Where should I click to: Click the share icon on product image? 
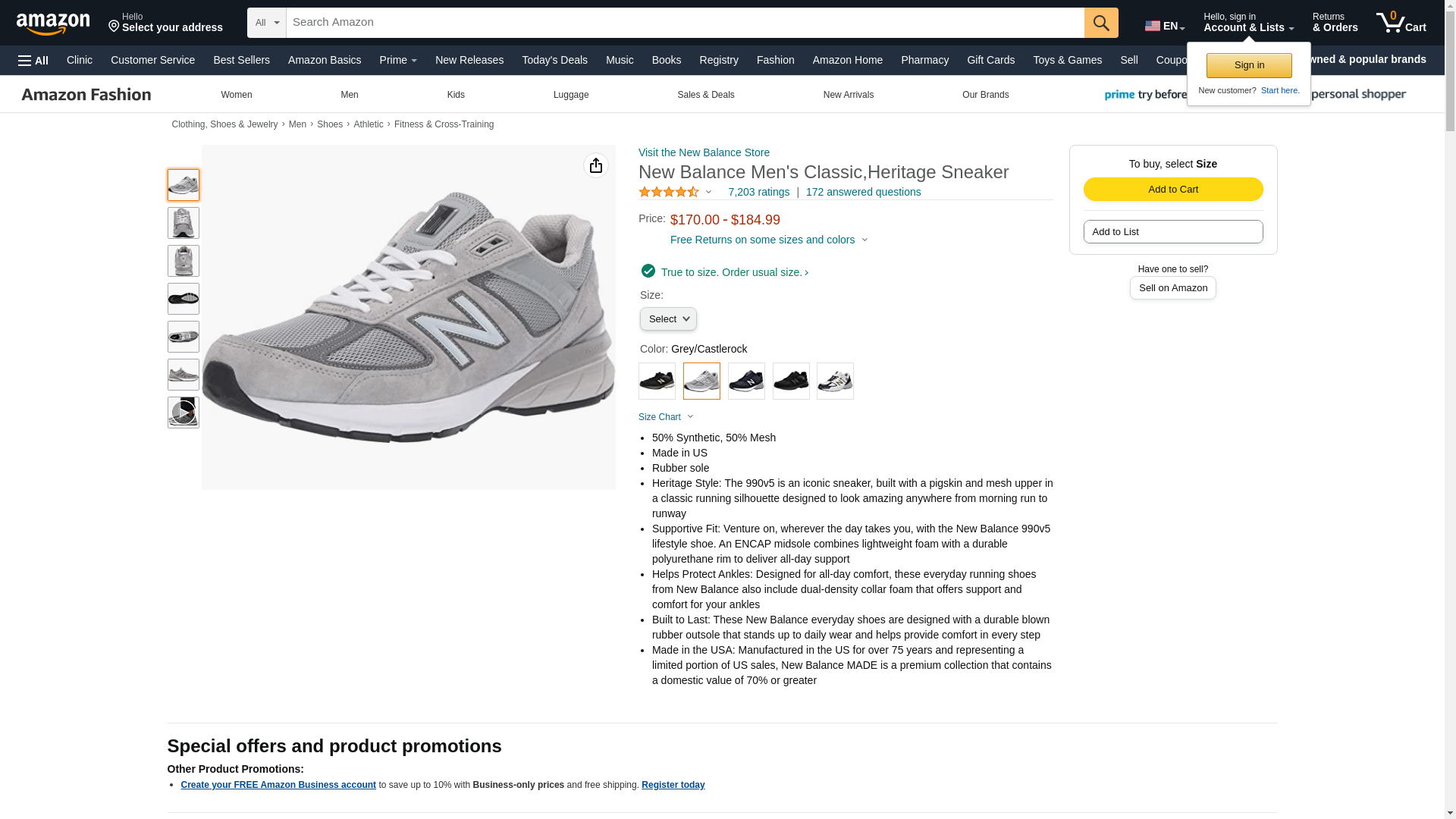(595, 165)
